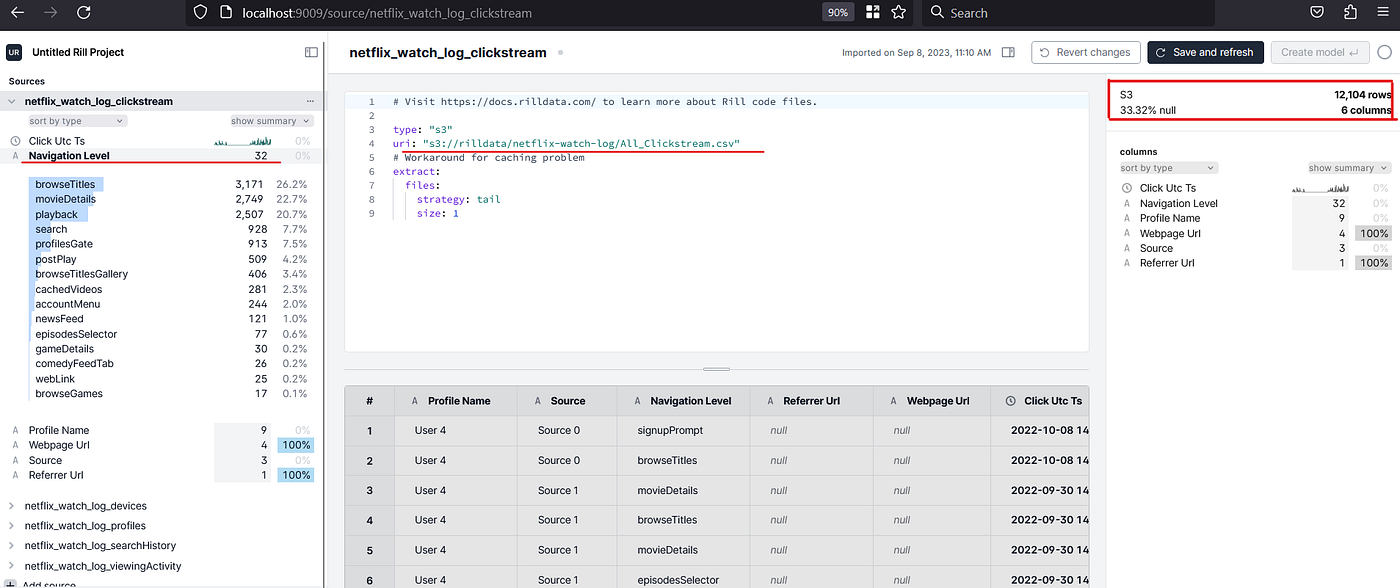Open the Pocket save icon

(1318, 12)
